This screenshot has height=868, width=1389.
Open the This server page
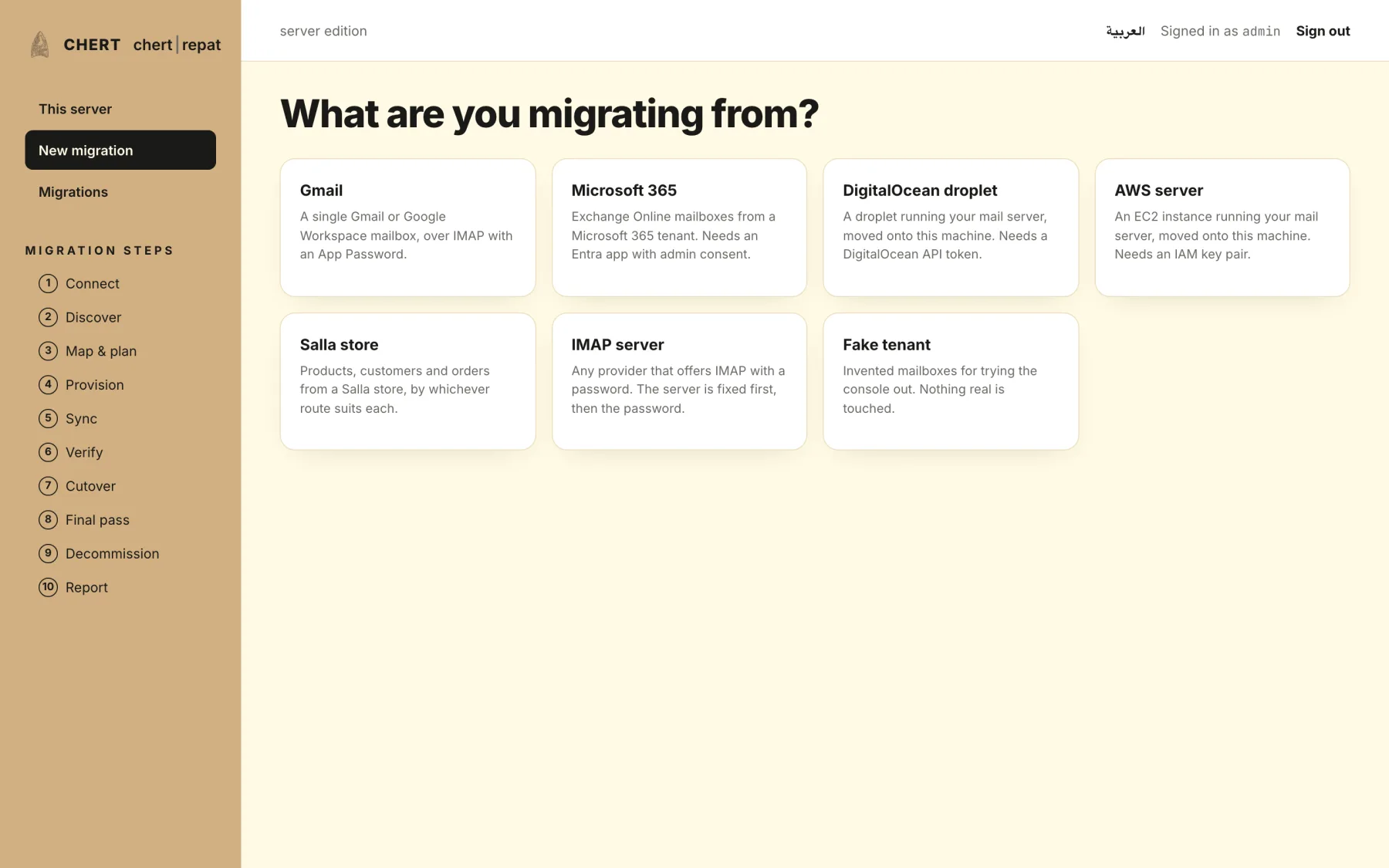point(120,109)
